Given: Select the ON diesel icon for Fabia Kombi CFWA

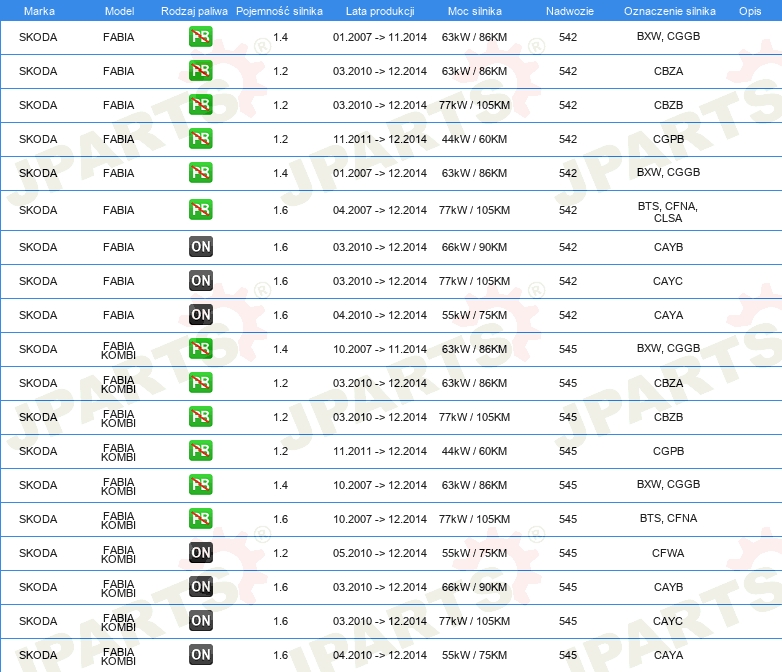Looking at the screenshot, I should [200, 552].
